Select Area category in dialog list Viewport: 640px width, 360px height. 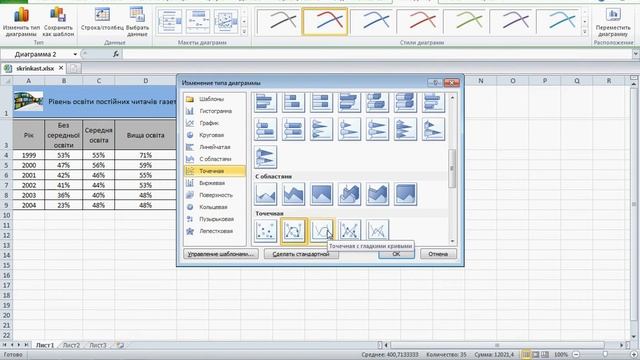[215, 159]
